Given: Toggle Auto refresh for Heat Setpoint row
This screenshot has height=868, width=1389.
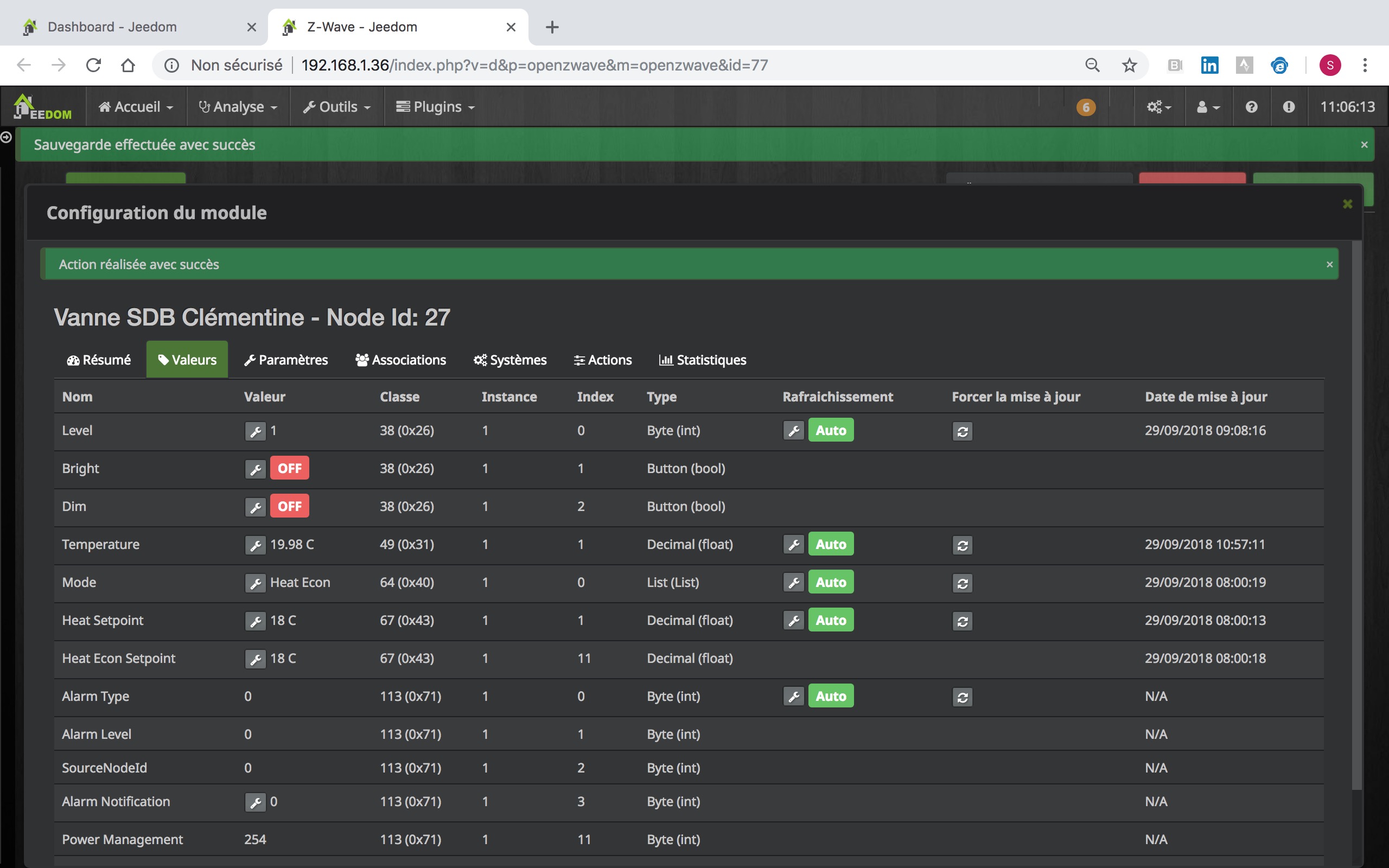Looking at the screenshot, I should pos(831,620).
